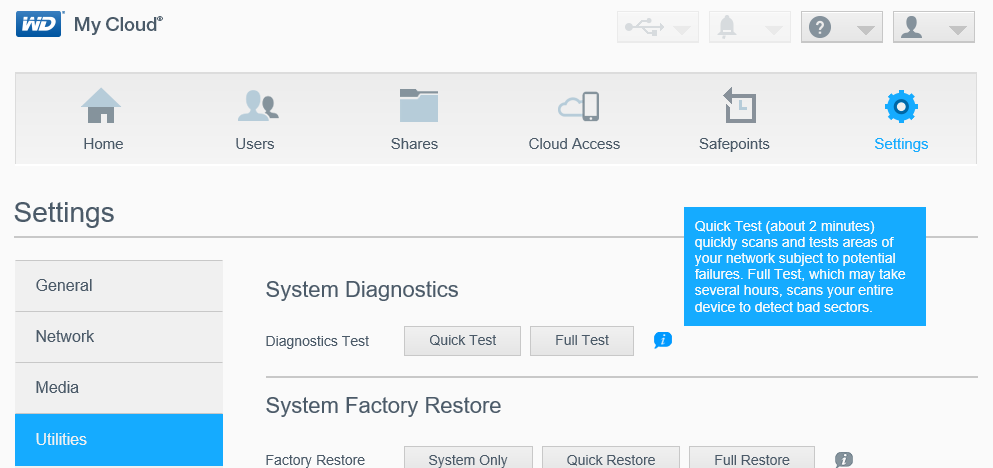Click the System Only restore button

(468, 459)
